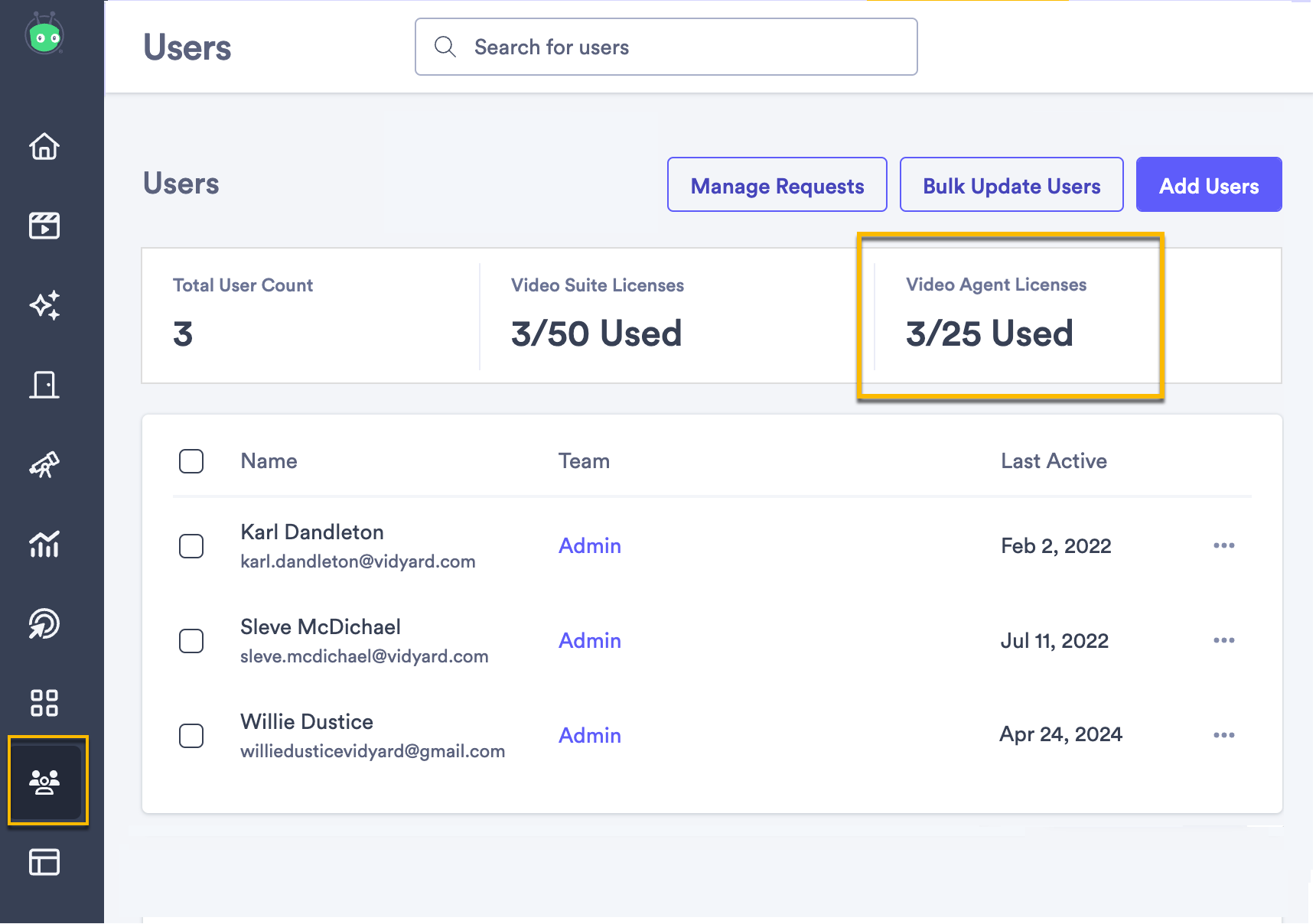The width and height of the screenshot is (1316, 924).
Task: Check the checkbox next to Karl Dandleton
Action: (x=191, y=546)
